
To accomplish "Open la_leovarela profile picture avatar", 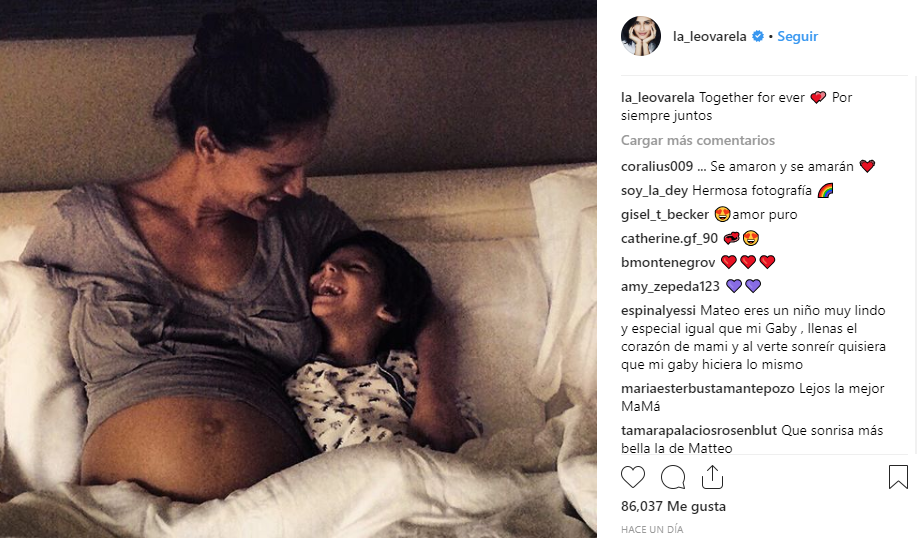I will [641, 36].
